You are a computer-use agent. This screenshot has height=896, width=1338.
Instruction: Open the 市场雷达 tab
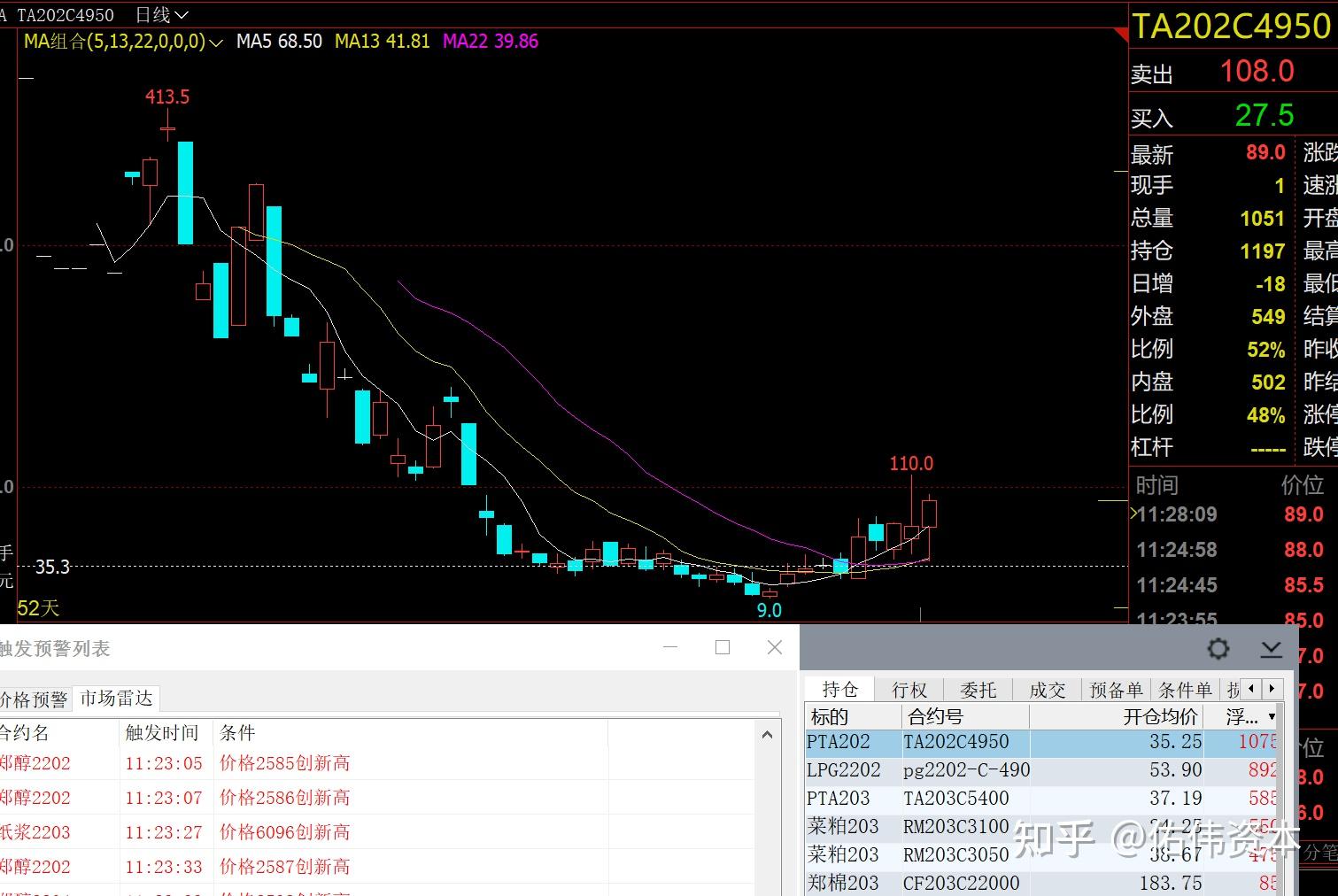tap(116, 699)
